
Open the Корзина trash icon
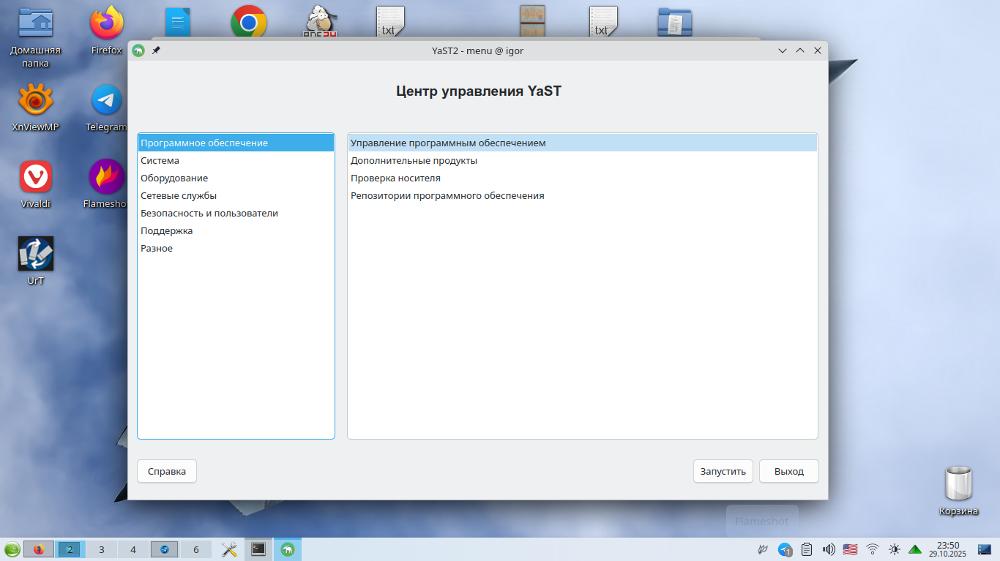pyautogui.click(x=958, y=491)
